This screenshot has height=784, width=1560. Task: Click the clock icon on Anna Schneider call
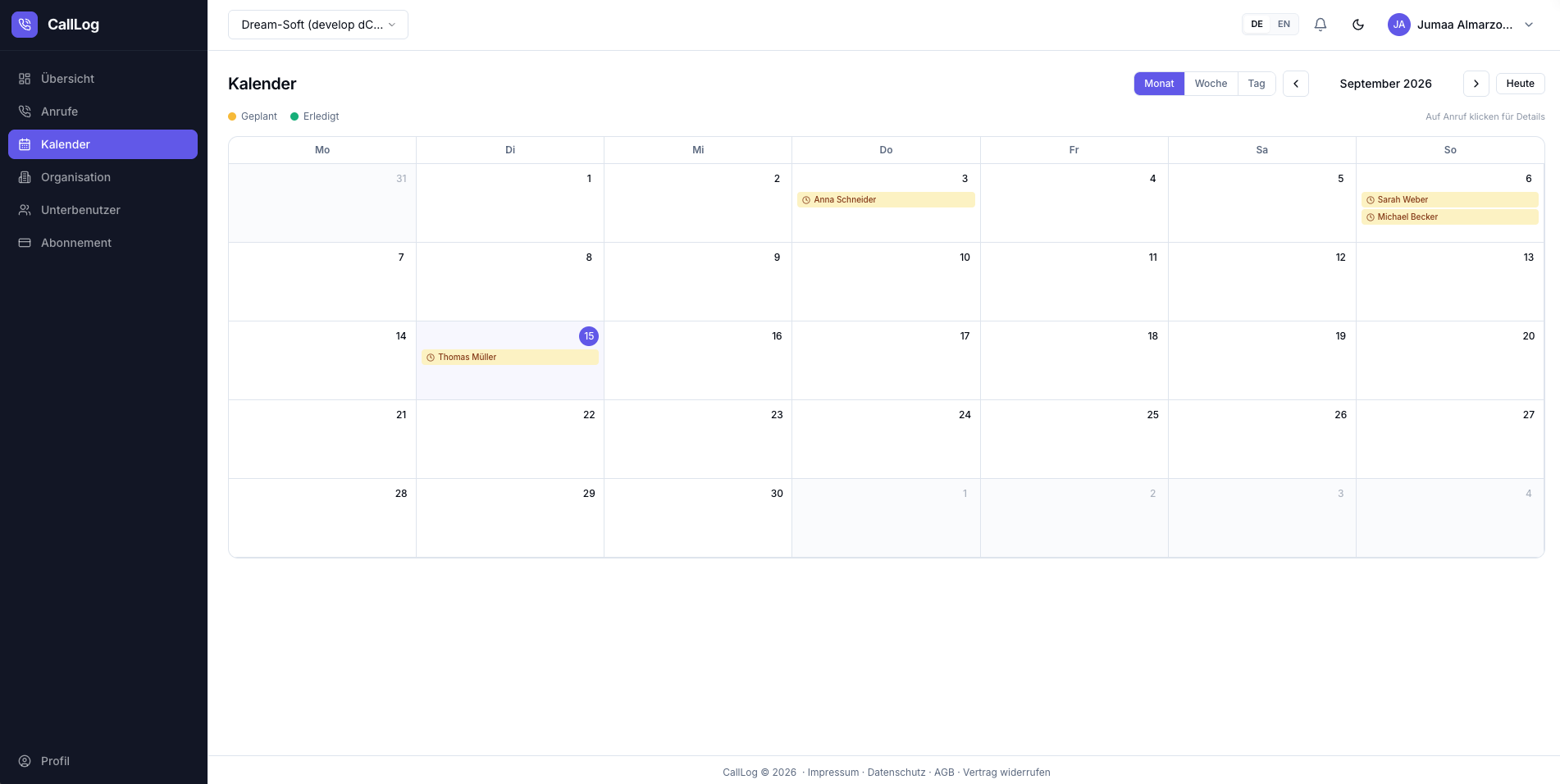(806, 200)
